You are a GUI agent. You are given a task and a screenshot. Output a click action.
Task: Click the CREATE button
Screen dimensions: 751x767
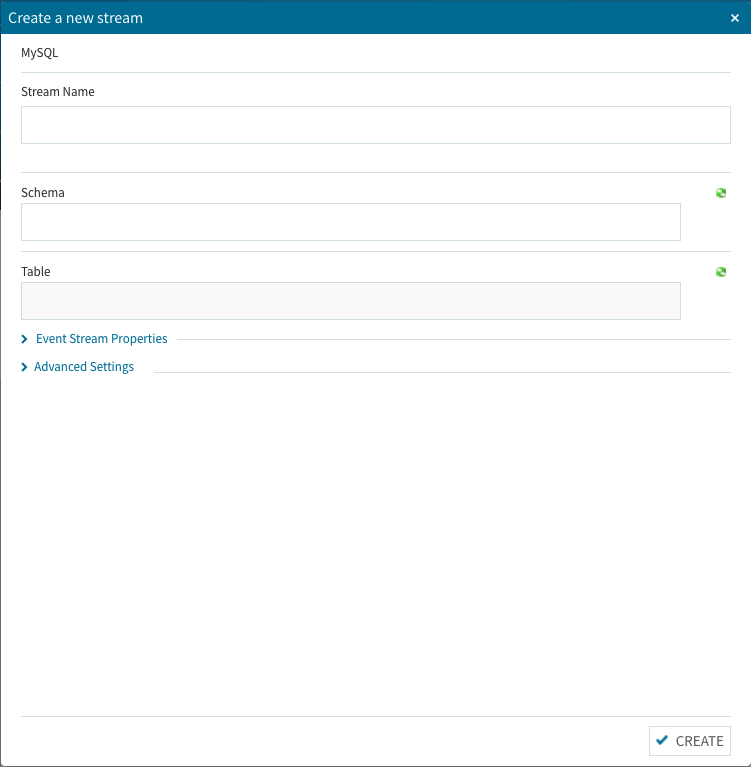[x=690, y=741]
